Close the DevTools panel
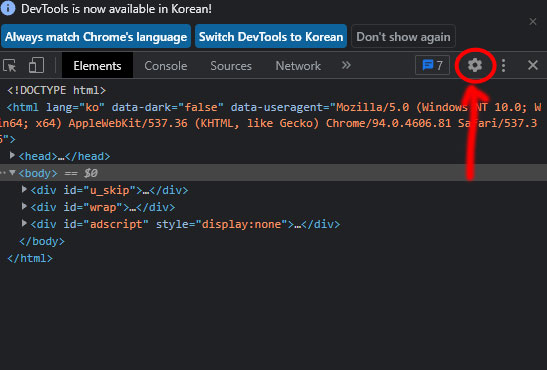 coord(533,65)
